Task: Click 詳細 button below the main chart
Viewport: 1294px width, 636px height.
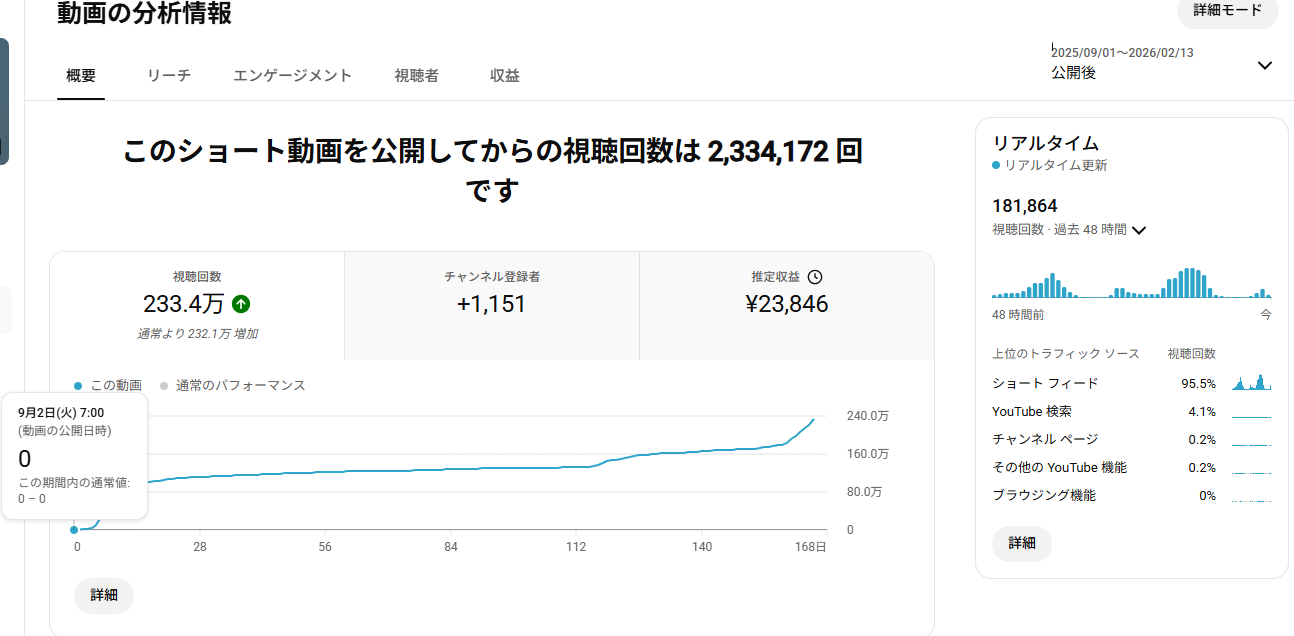Action: pos(104,595)
